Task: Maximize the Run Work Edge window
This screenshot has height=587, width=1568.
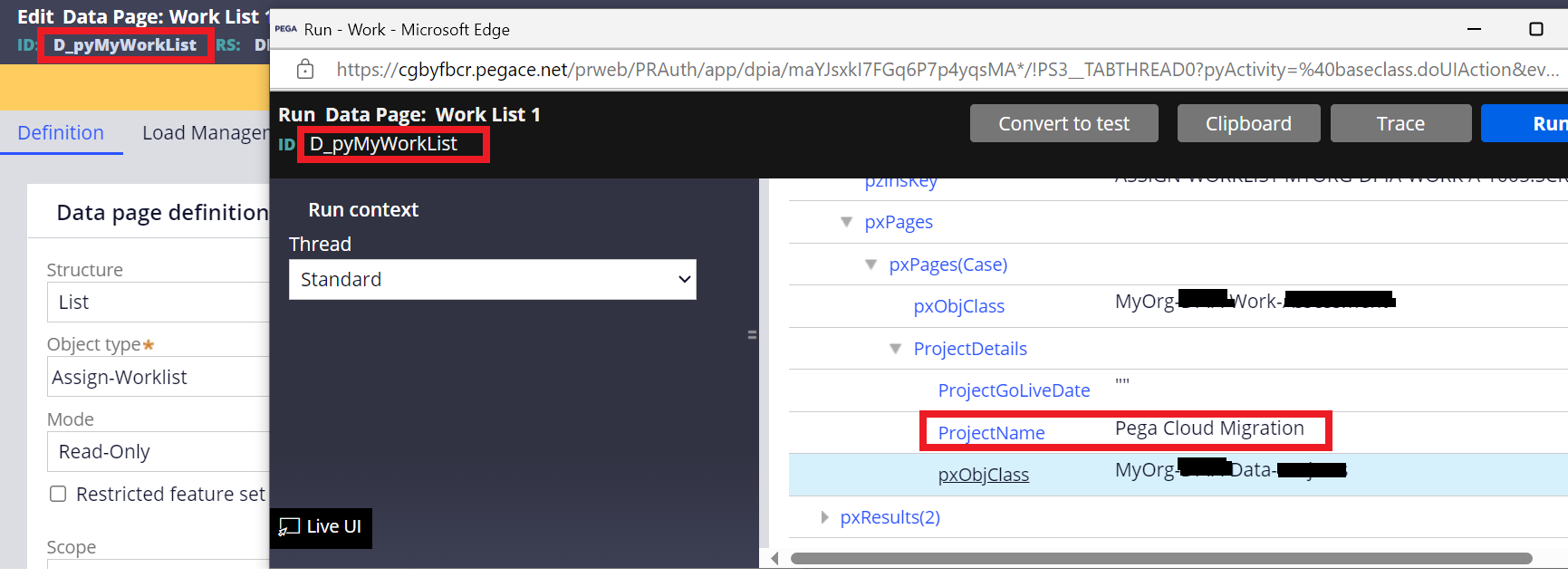Action: pyautogui.click(x=1535, y=29)
